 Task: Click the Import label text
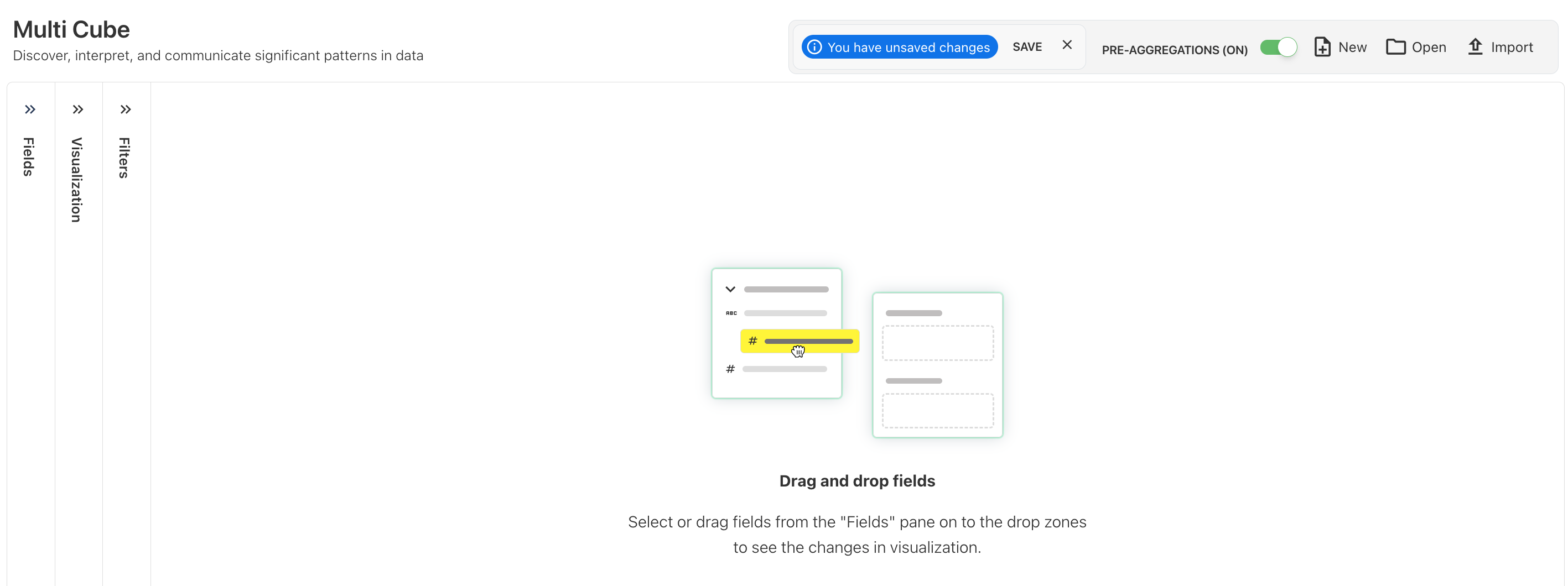pyautogui.click(x=1512, y=47)
